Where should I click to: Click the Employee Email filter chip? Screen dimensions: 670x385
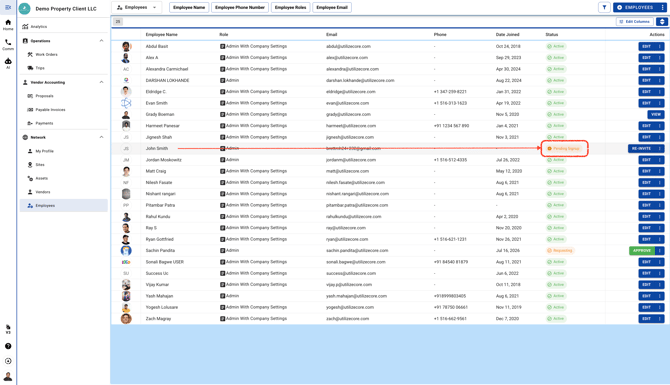332,7
